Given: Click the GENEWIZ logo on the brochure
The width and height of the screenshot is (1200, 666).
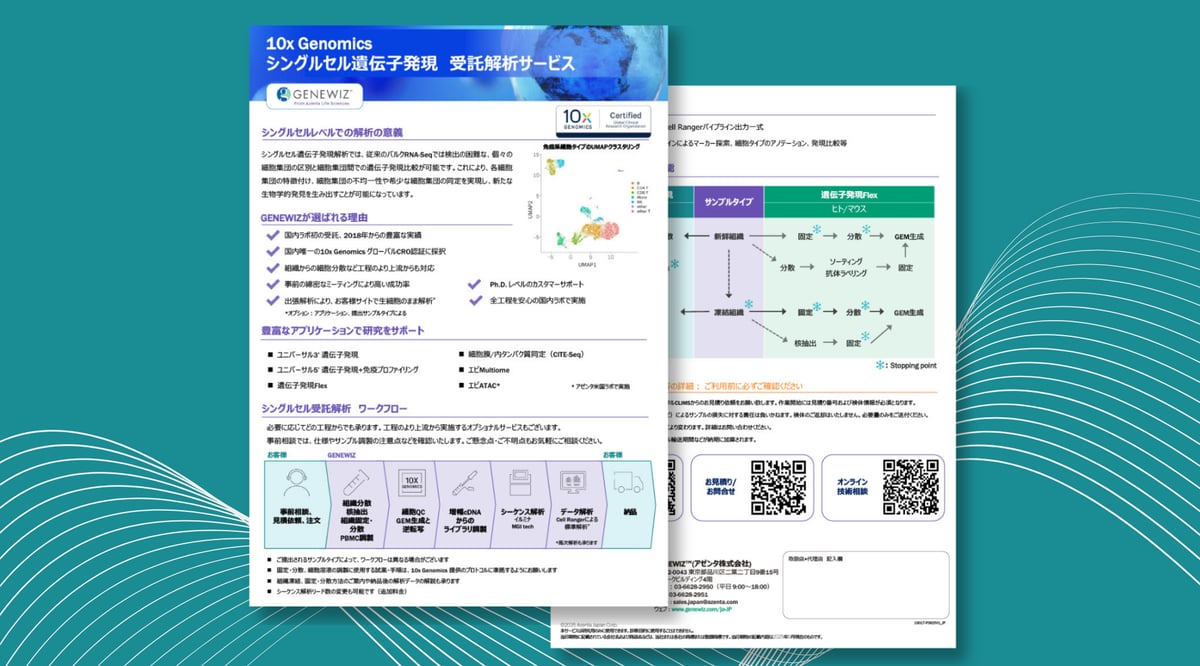Looking at the screenshot, I should pyautogui.click(x=313, y=95).
